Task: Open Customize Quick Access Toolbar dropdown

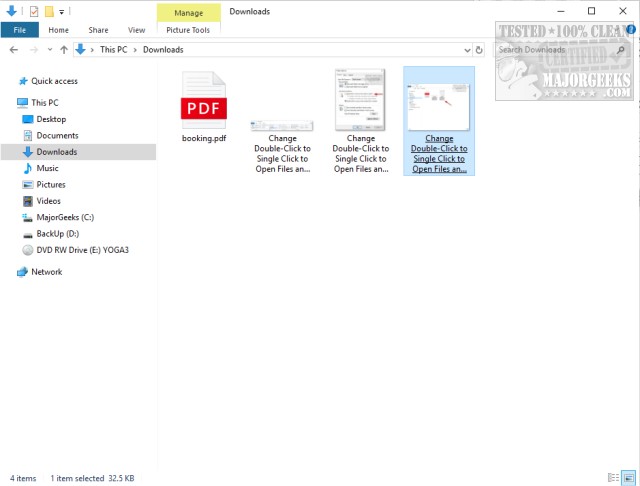Action: [62, 12]
